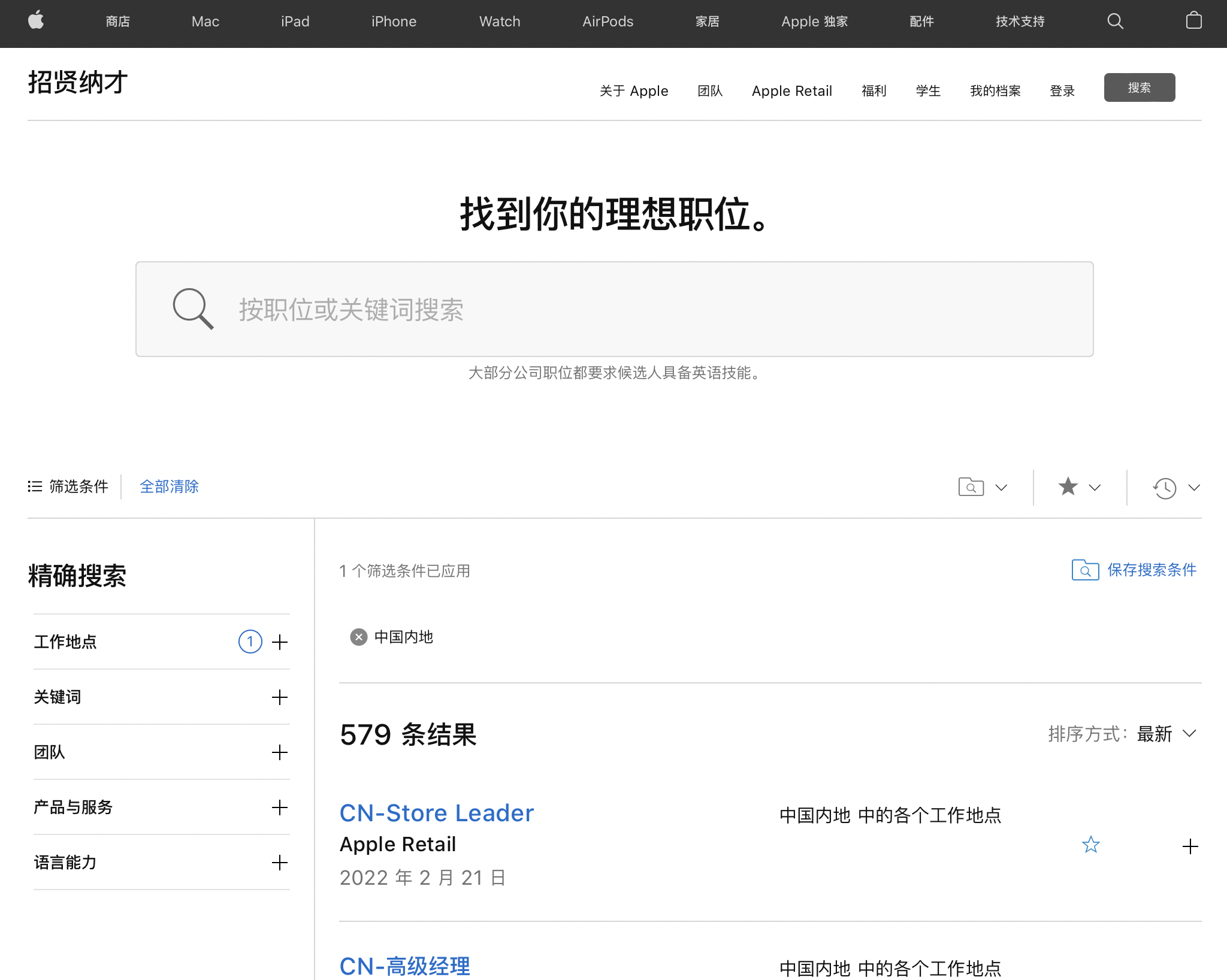The width and height of the screenshot is (1227, 980).
Task: Expand the 团队 filter section
Action: click(x=280, y=752)
